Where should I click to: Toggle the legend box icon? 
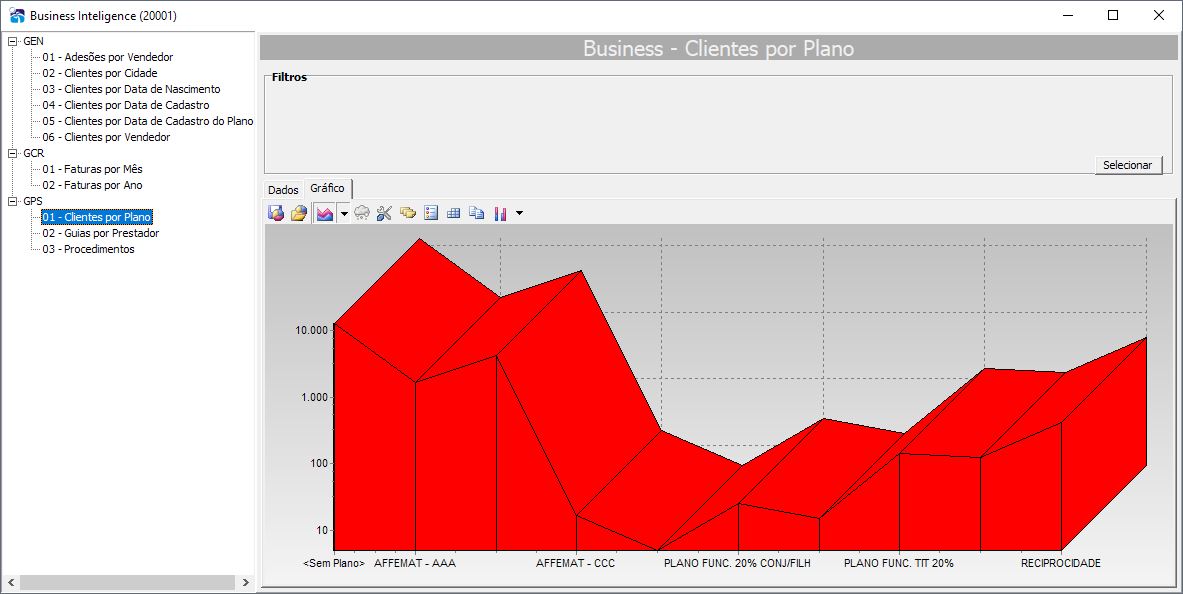pos(431,214)
